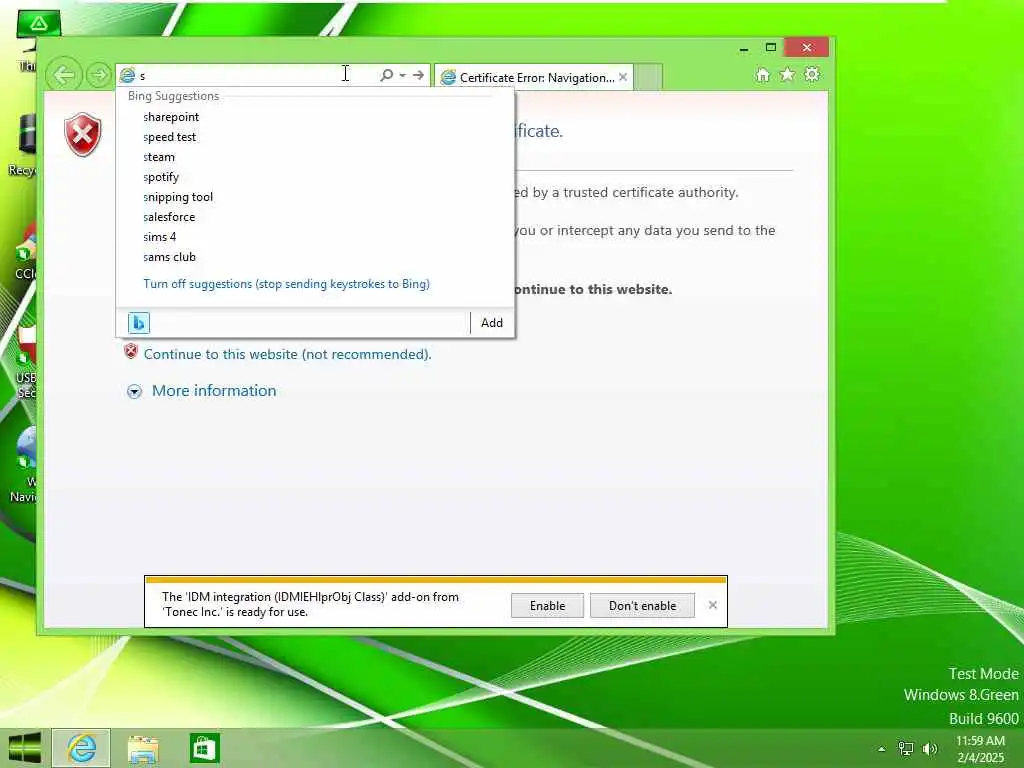The width and height of the screenshot is (1024, 768).
Task: Maximize the Internet Explorer window
Action: coord(771,48)
